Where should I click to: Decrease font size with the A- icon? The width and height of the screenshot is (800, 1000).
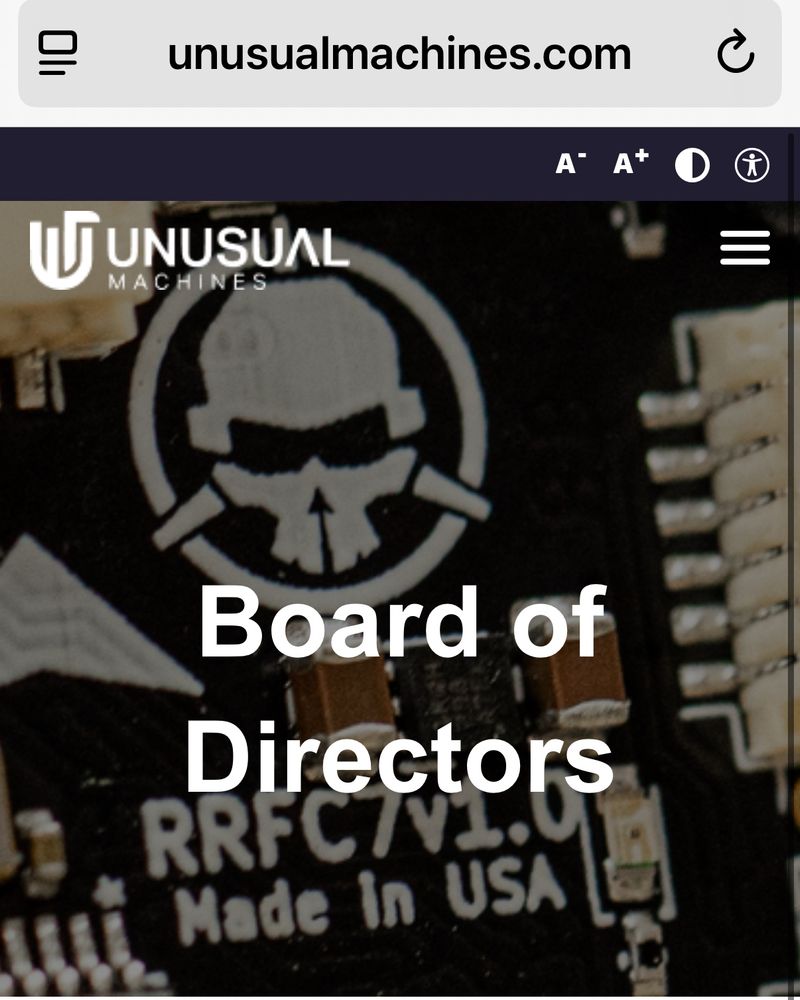pyautogui.click(x=570, y=164)
